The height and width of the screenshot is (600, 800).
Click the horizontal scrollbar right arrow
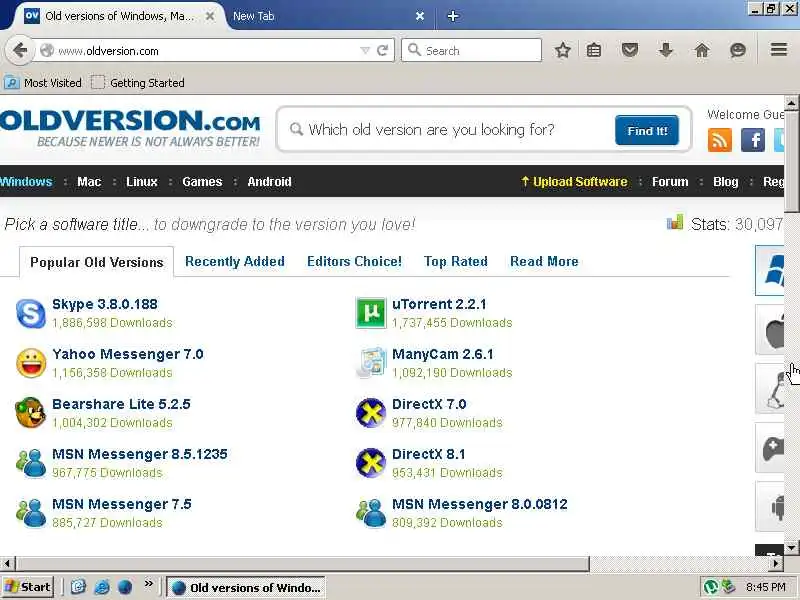[776, 563]
